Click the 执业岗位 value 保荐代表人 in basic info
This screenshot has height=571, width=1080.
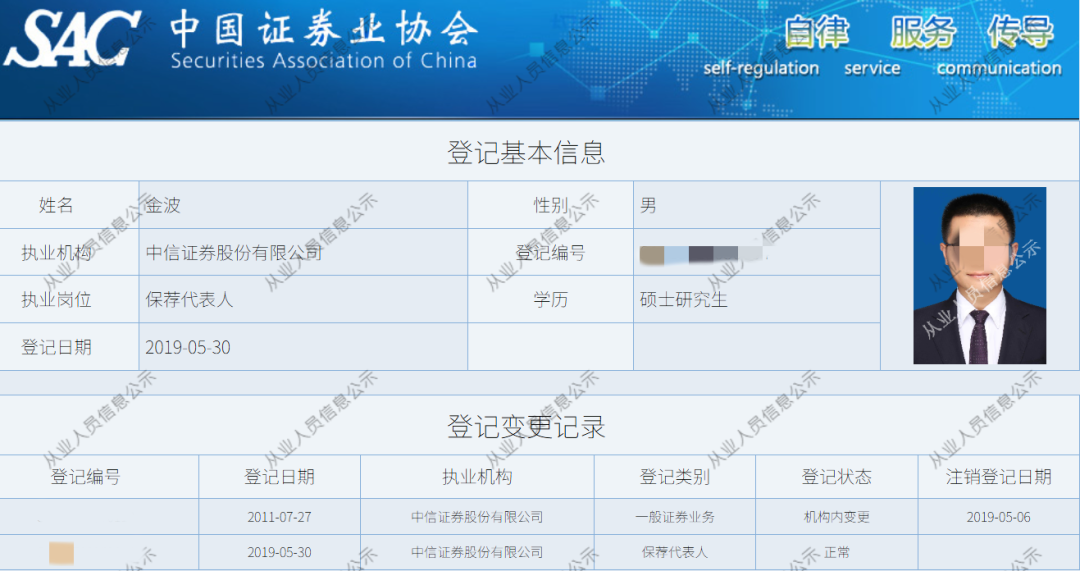click(x=190, y=299)
